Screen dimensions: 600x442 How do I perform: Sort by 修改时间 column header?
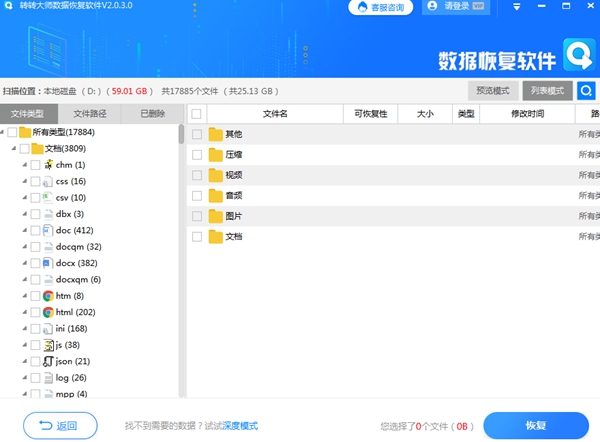pyautogui.click(x=527, y=114)
